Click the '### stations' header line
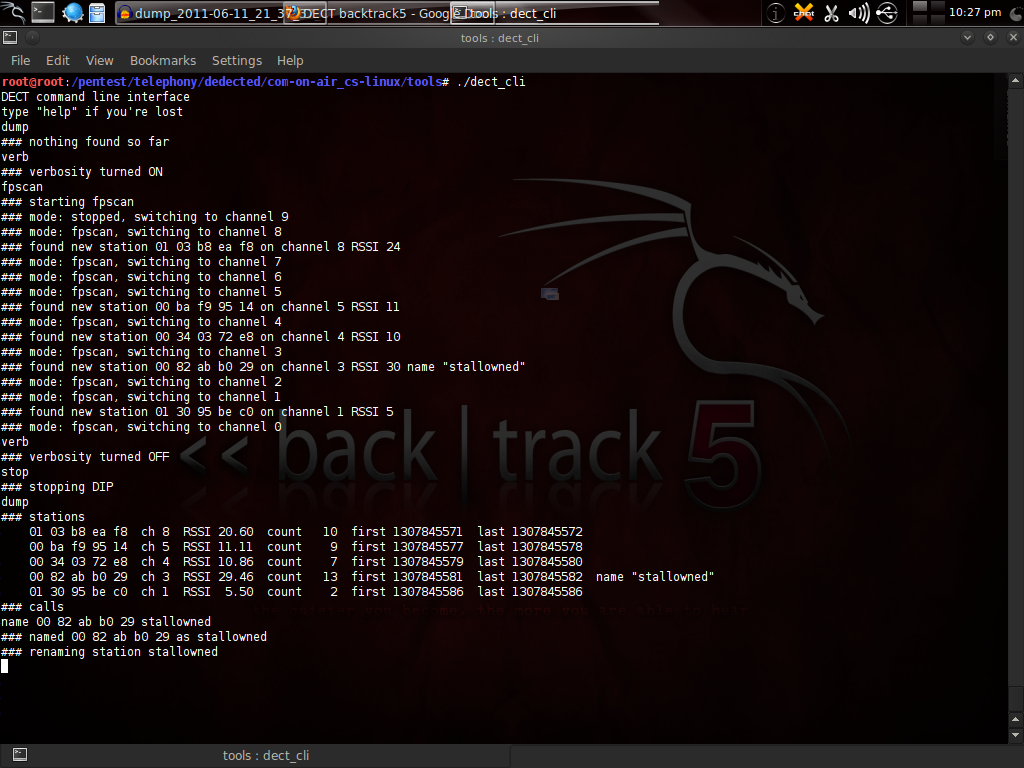This screenshot has height=768, width=1024. [43, 517]
